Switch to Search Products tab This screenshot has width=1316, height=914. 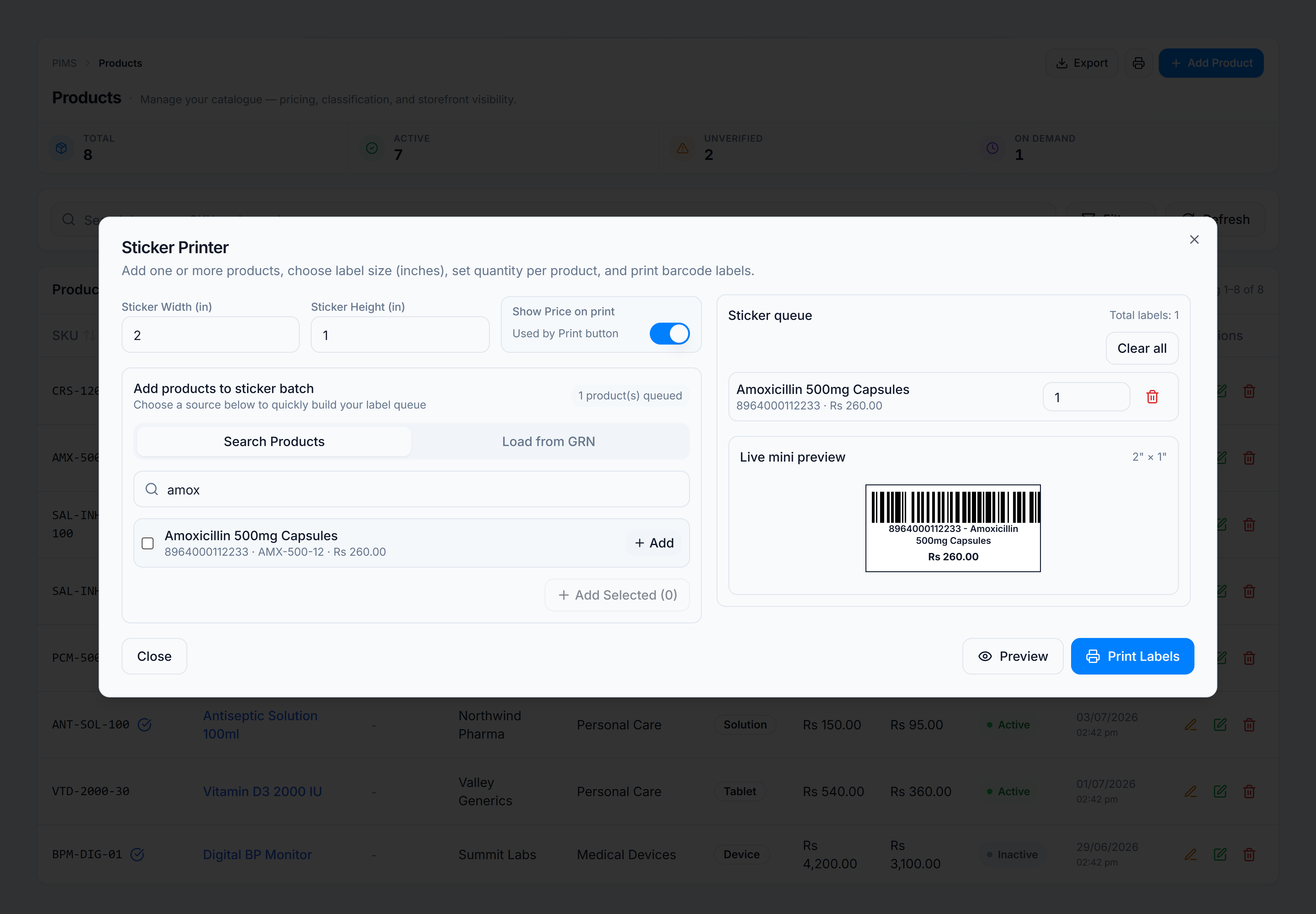[x=274, y=441]
